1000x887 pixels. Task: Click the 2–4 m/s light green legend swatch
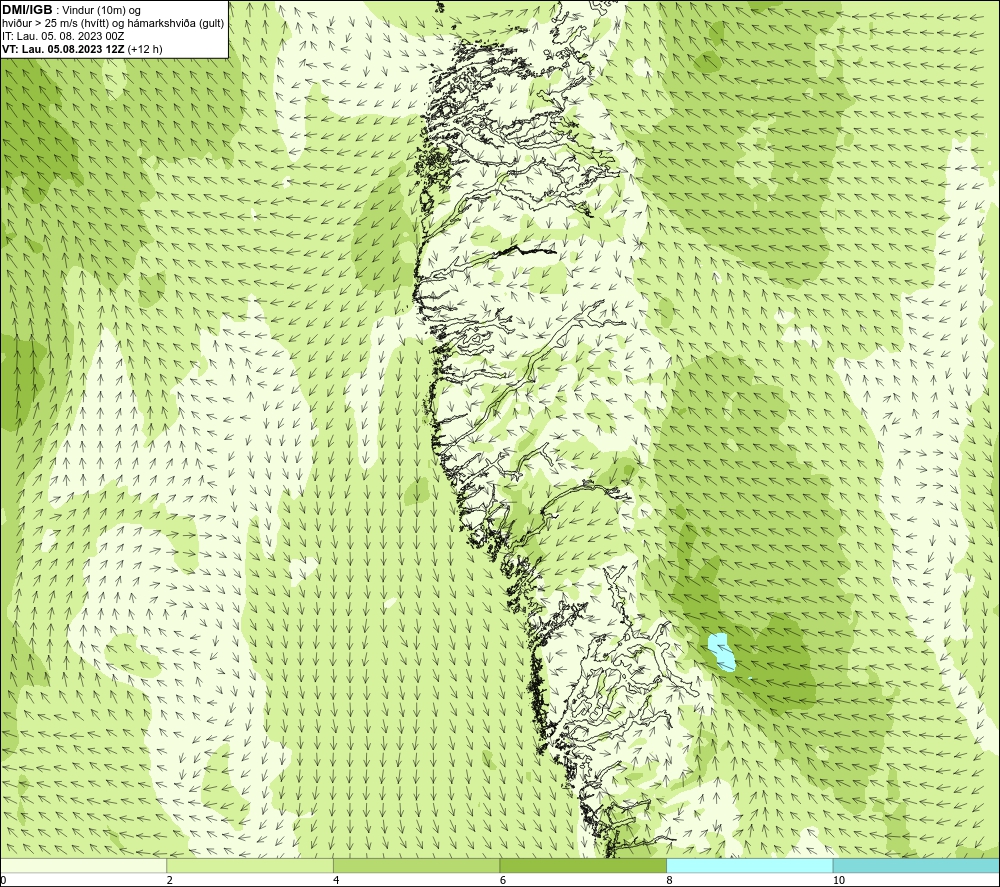click(x=250, y=865)
